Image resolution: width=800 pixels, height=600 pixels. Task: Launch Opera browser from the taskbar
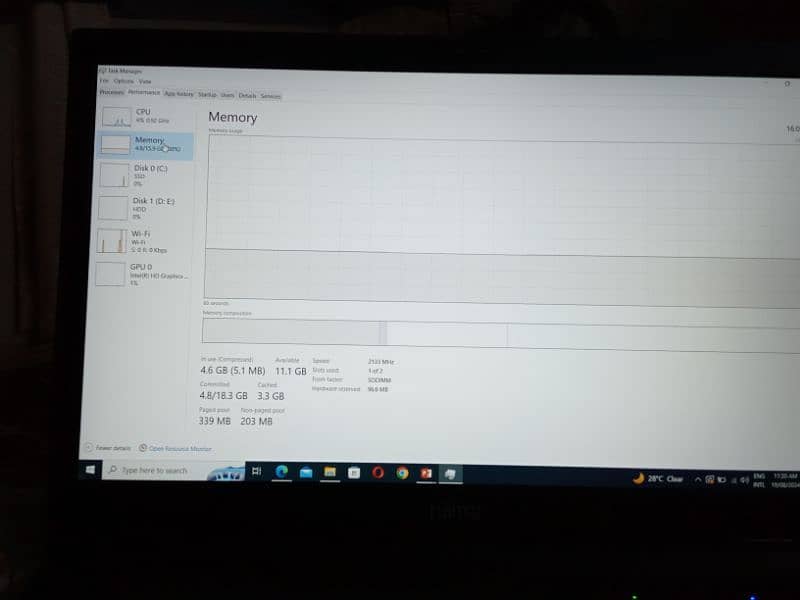[378, 473]
